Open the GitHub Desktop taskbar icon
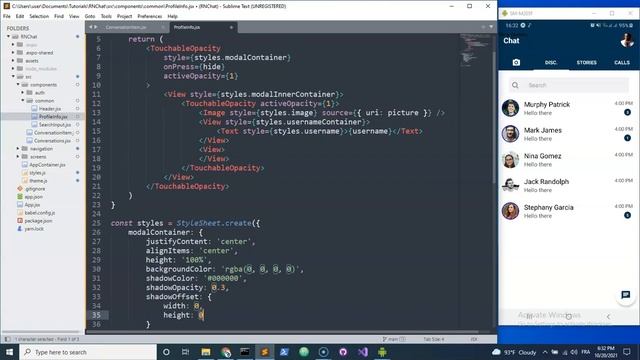 pyautogui.click(x=343, y=352)
